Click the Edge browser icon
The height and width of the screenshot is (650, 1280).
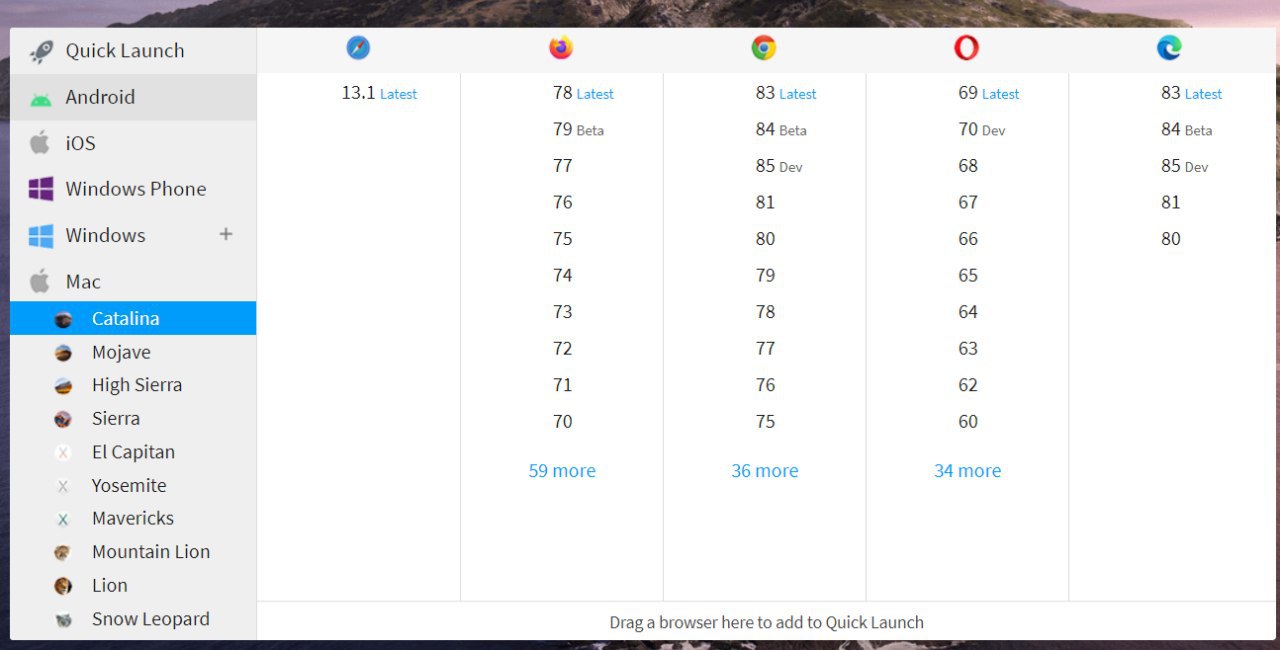coord(1169,48)
